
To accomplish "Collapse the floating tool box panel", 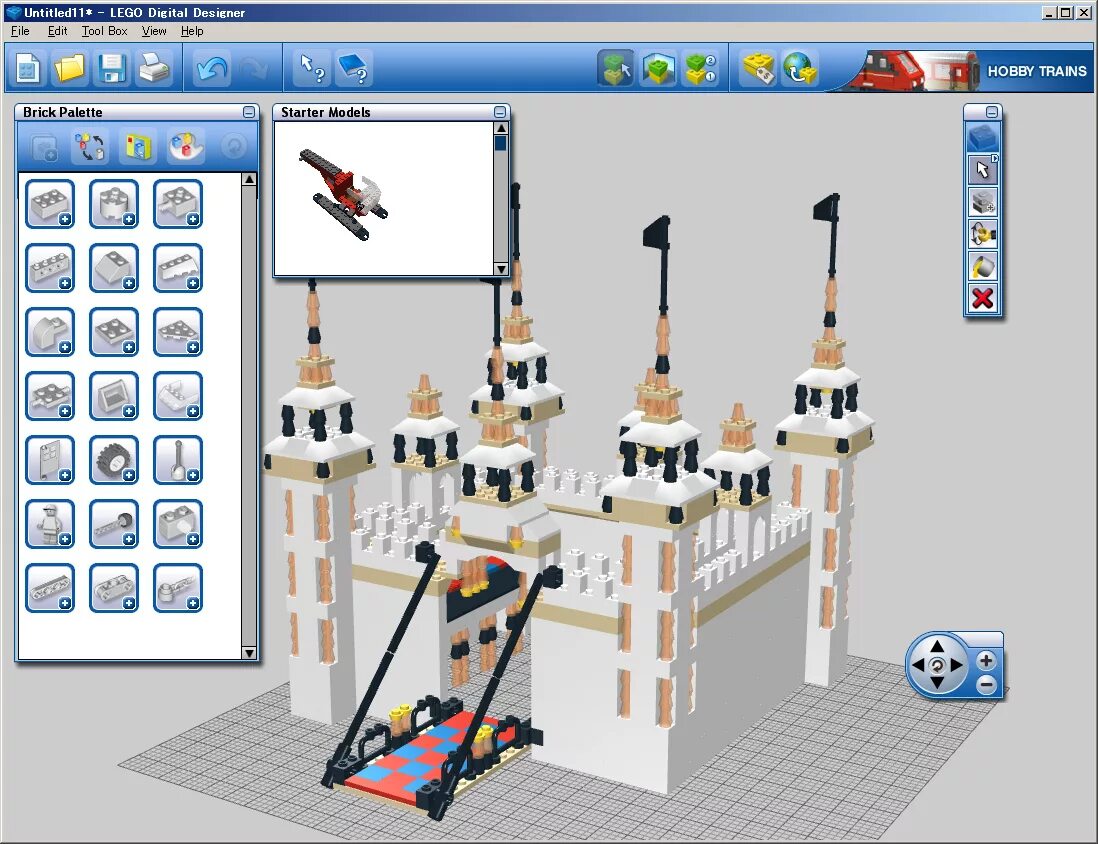I will (992, 112).
